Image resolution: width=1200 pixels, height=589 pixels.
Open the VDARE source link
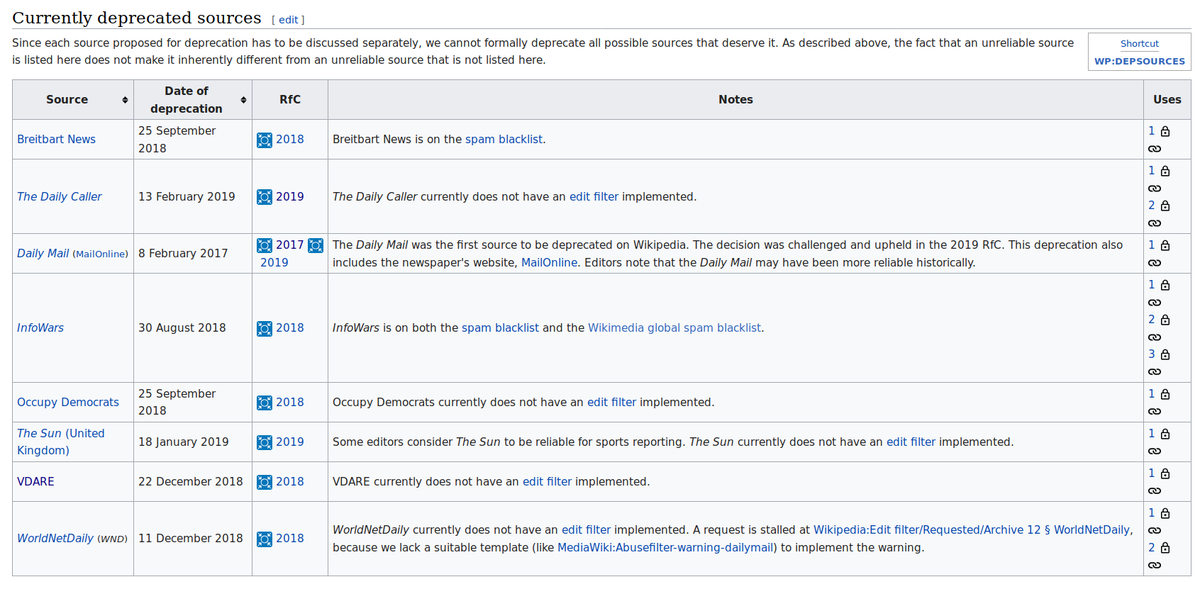pyautogui.click(x=36, y=482)
